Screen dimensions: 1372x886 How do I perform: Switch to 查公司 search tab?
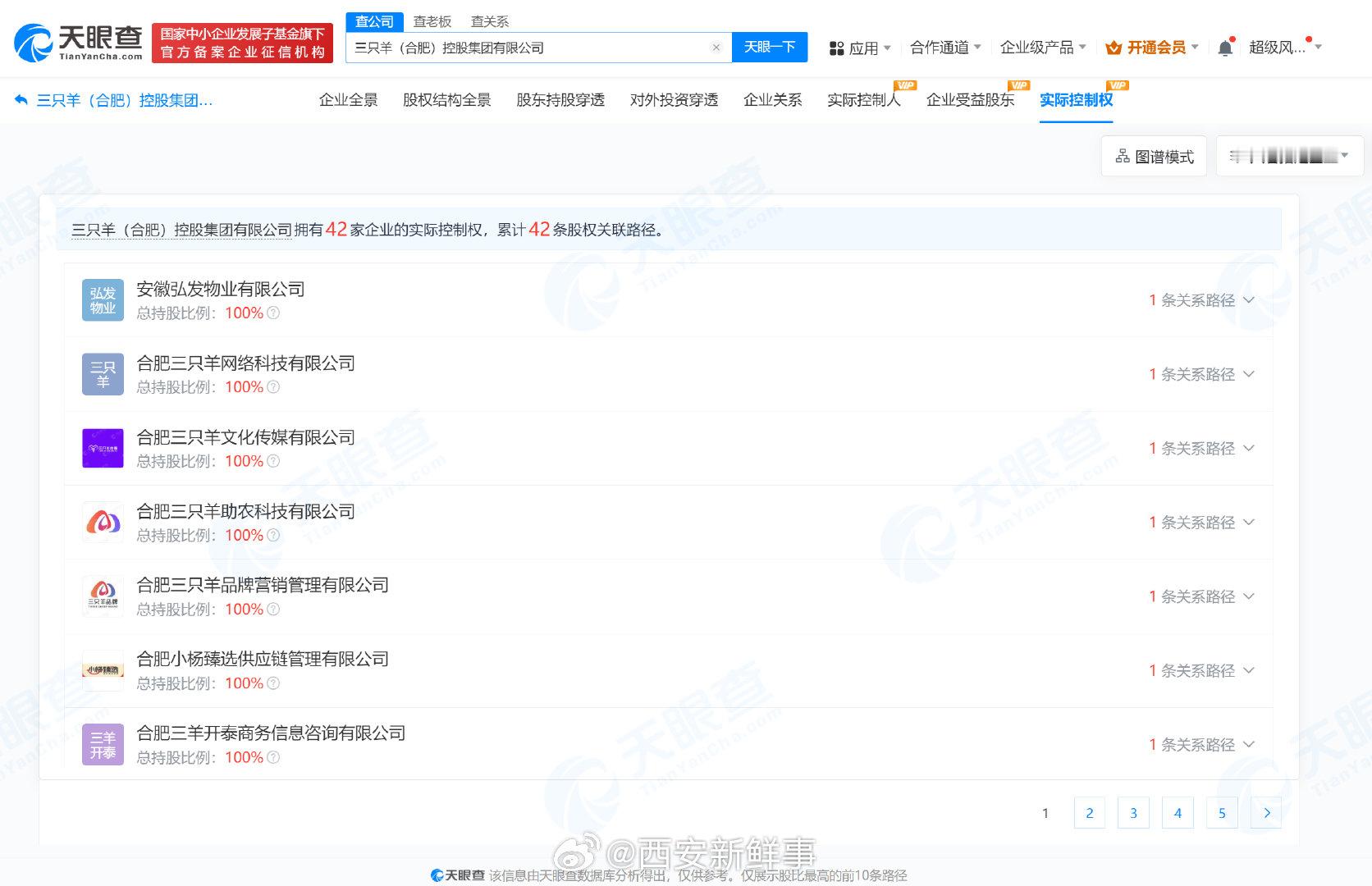[x=374, y=22]
